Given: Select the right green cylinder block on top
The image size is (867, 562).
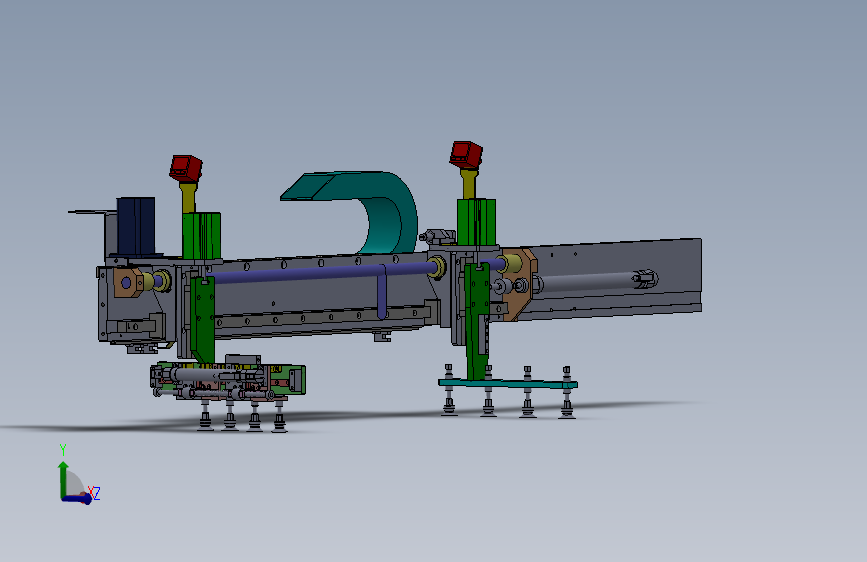Looking at the screenshot, I should pyautogui.click(x=476, y=222).
